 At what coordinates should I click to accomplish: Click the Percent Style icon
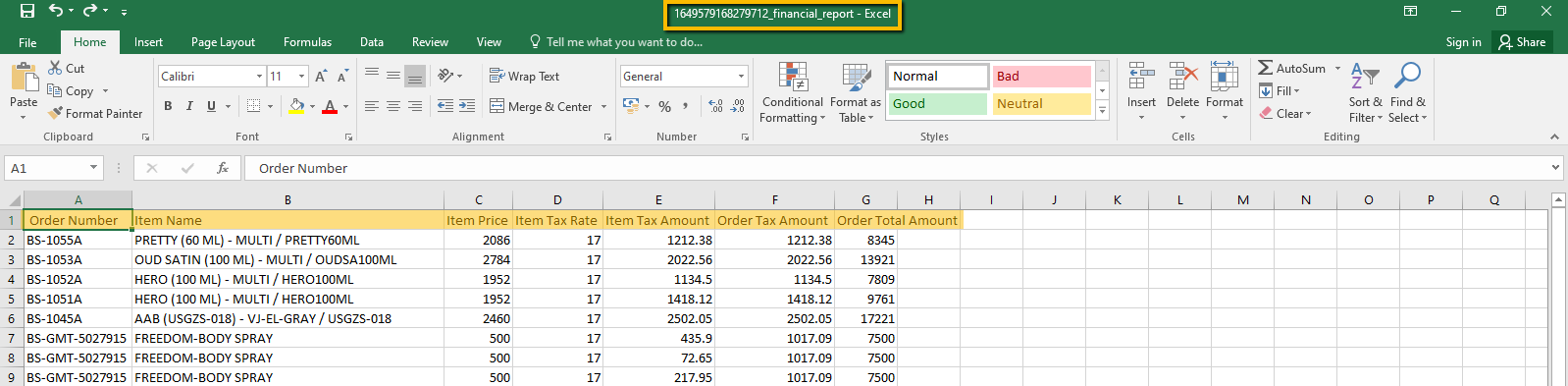pos(664,106)
